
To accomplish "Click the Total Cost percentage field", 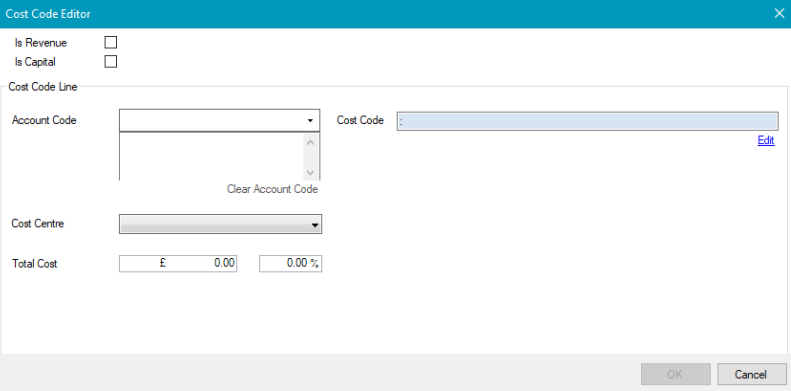I will pos(291,263).
